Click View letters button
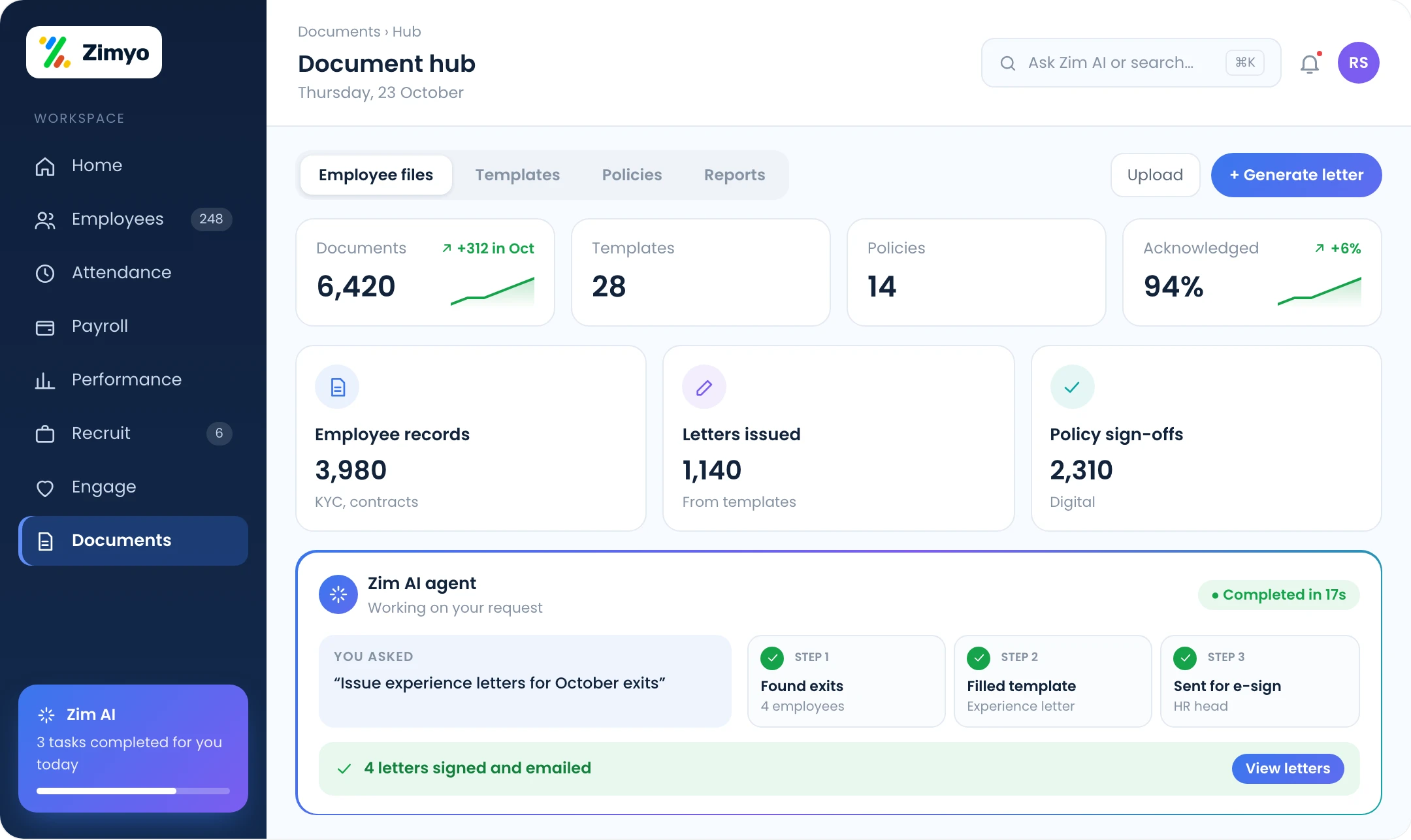This screenshot has height=840, width=1411. 1288,769
